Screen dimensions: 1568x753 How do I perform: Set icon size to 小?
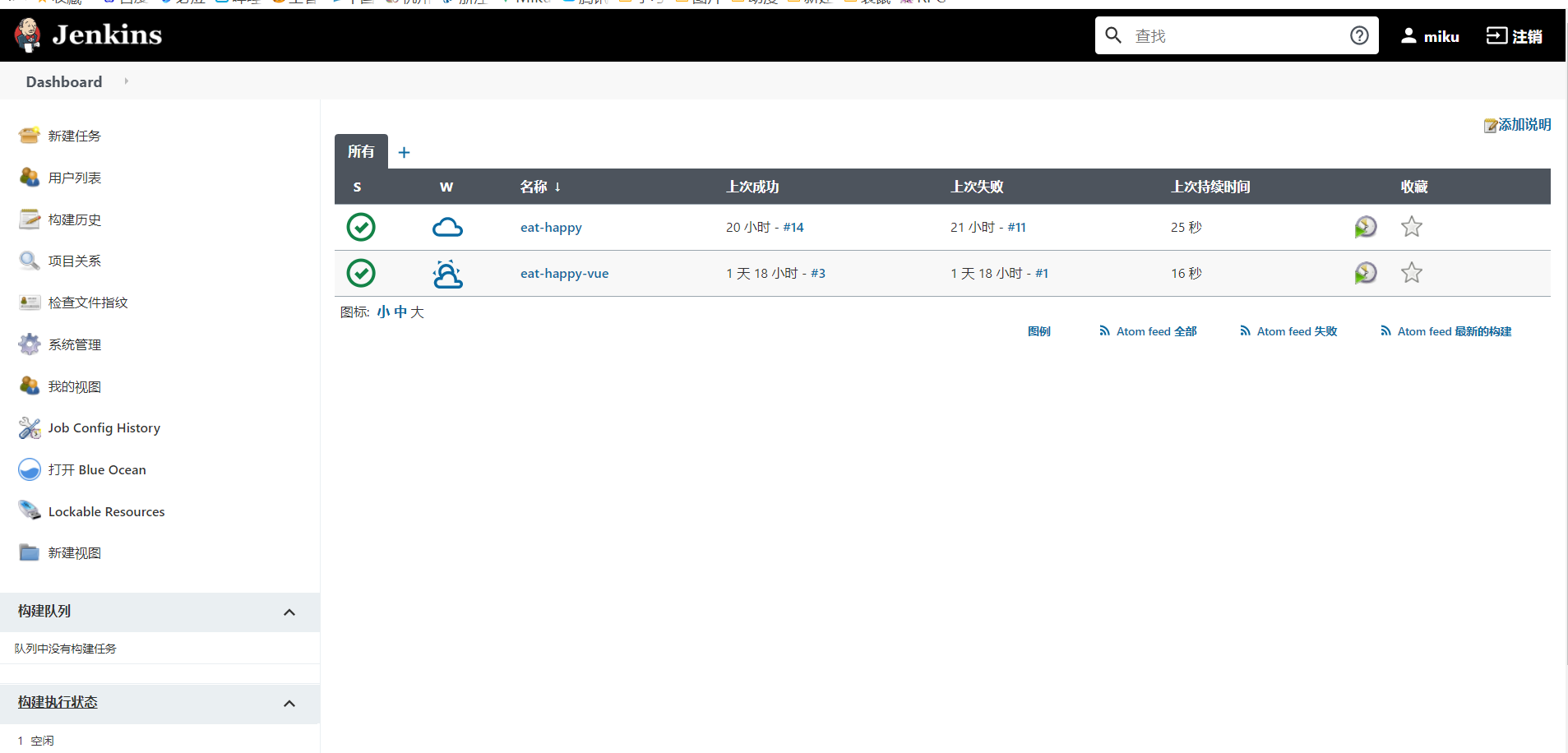383,312
